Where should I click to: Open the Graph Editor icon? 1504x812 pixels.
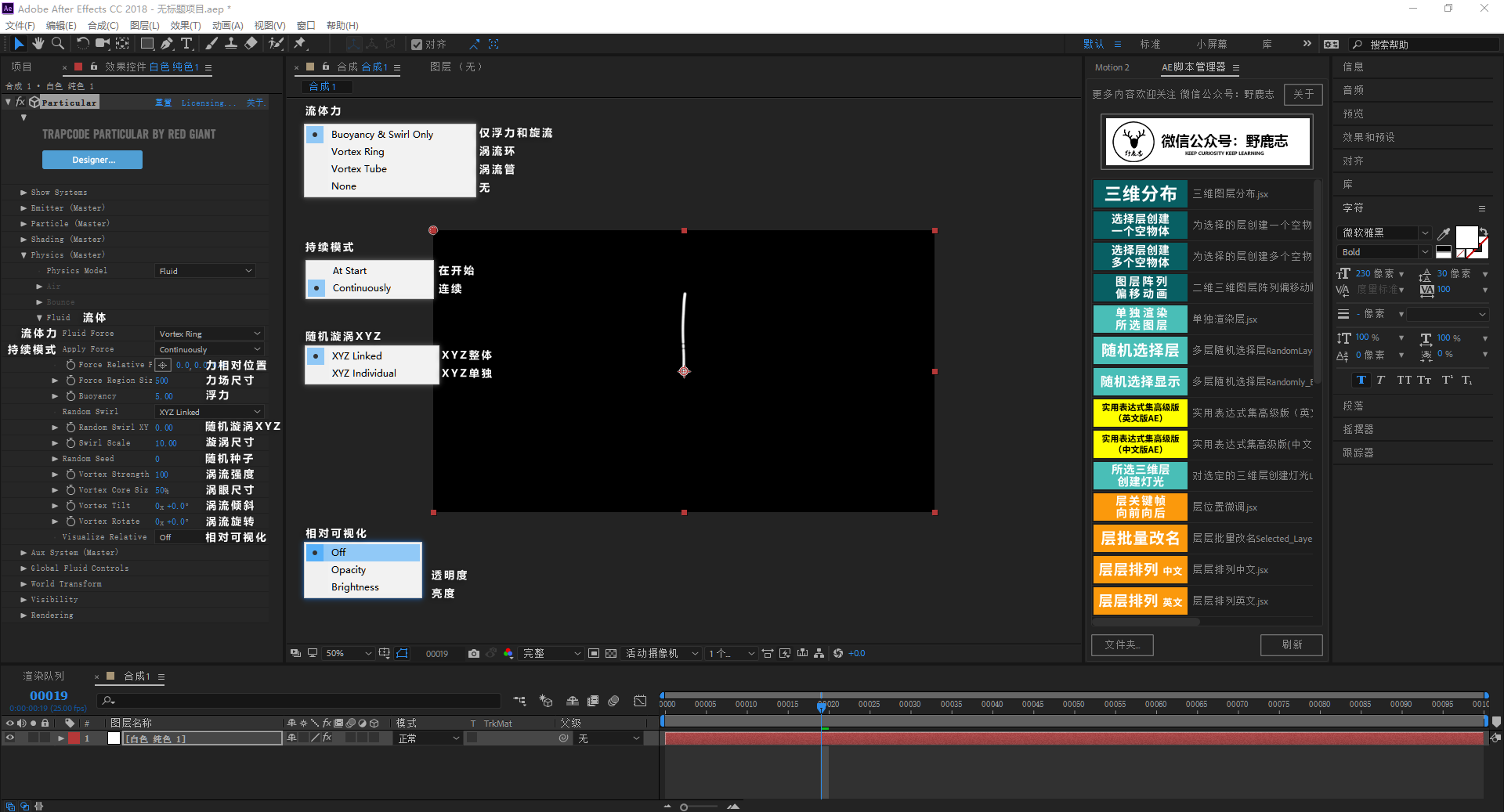click(640, 701)
